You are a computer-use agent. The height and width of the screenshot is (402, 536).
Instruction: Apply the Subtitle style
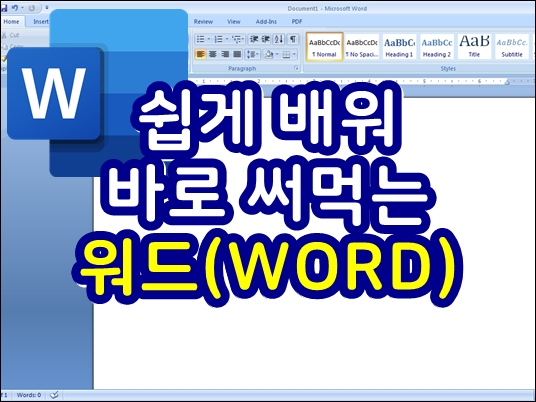[512, 47]
